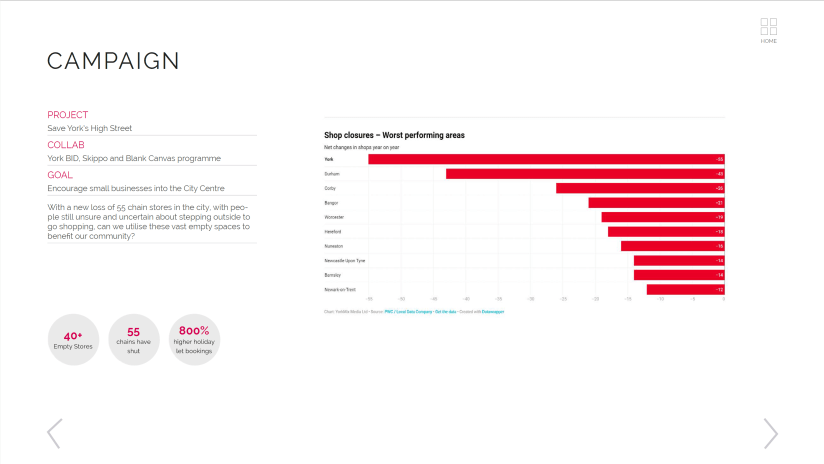Screen dimensions: 824x464
Task: Click the Newcastle Upon Tyne label
Action: pos(345,260)
